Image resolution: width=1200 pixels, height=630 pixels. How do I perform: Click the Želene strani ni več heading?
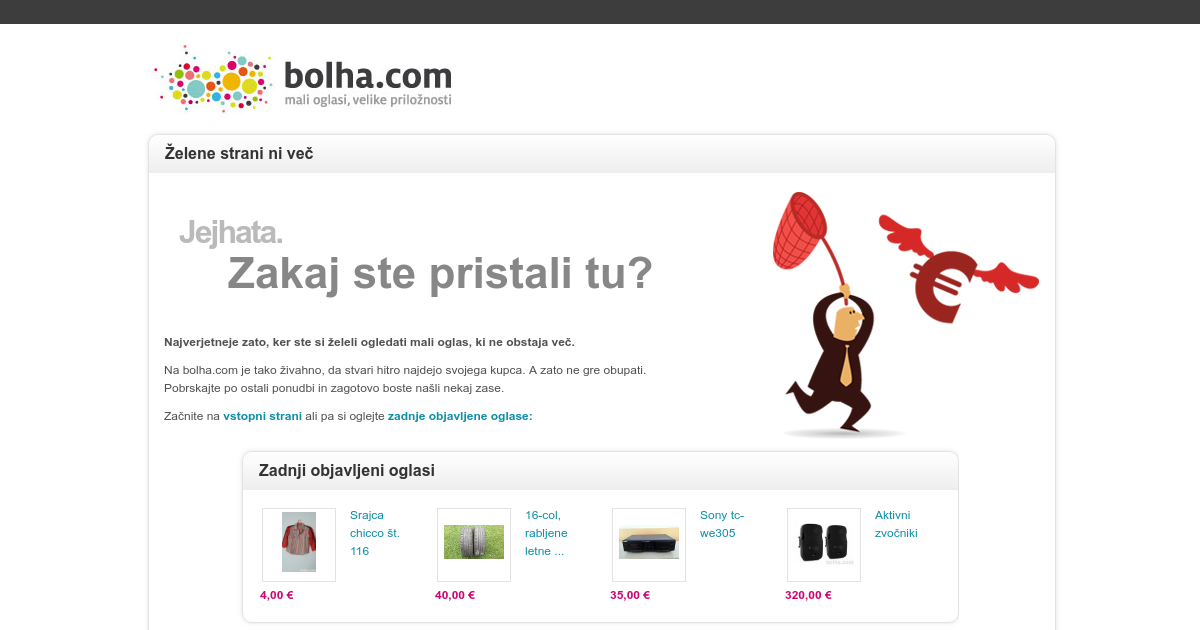click(x=239, y=154)
